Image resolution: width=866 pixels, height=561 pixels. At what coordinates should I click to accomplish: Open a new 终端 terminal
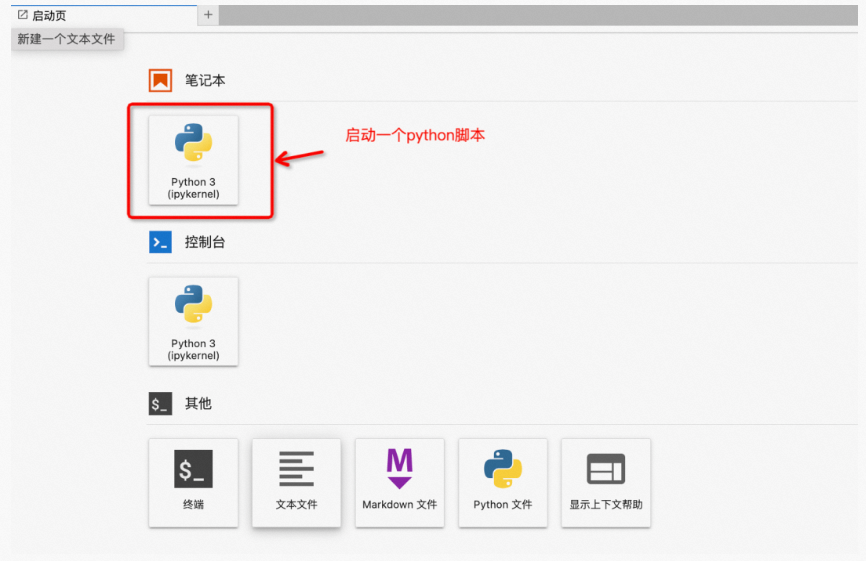(x=193, y=483)
